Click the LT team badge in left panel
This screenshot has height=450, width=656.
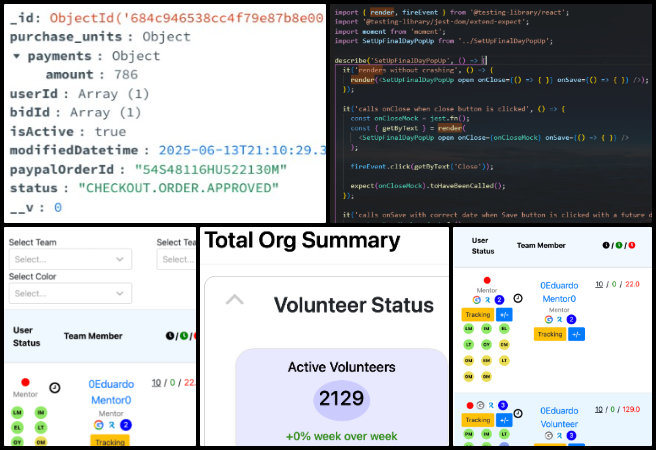click(x=41, y=427)
